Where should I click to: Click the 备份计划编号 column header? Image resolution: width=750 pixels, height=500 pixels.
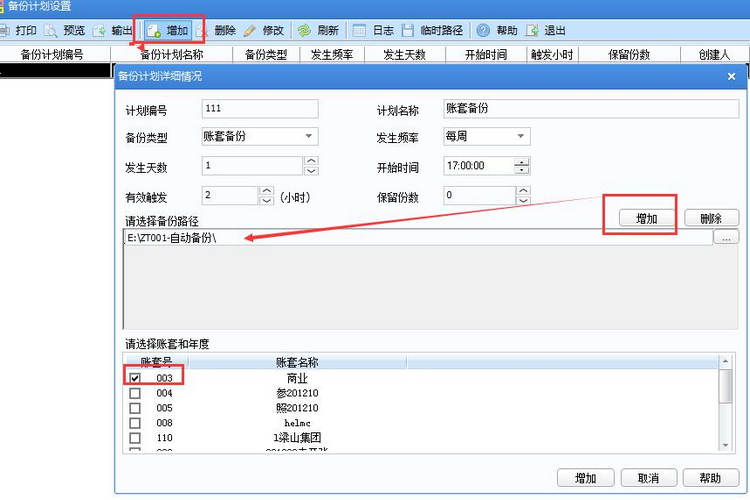tap(52, 55)
